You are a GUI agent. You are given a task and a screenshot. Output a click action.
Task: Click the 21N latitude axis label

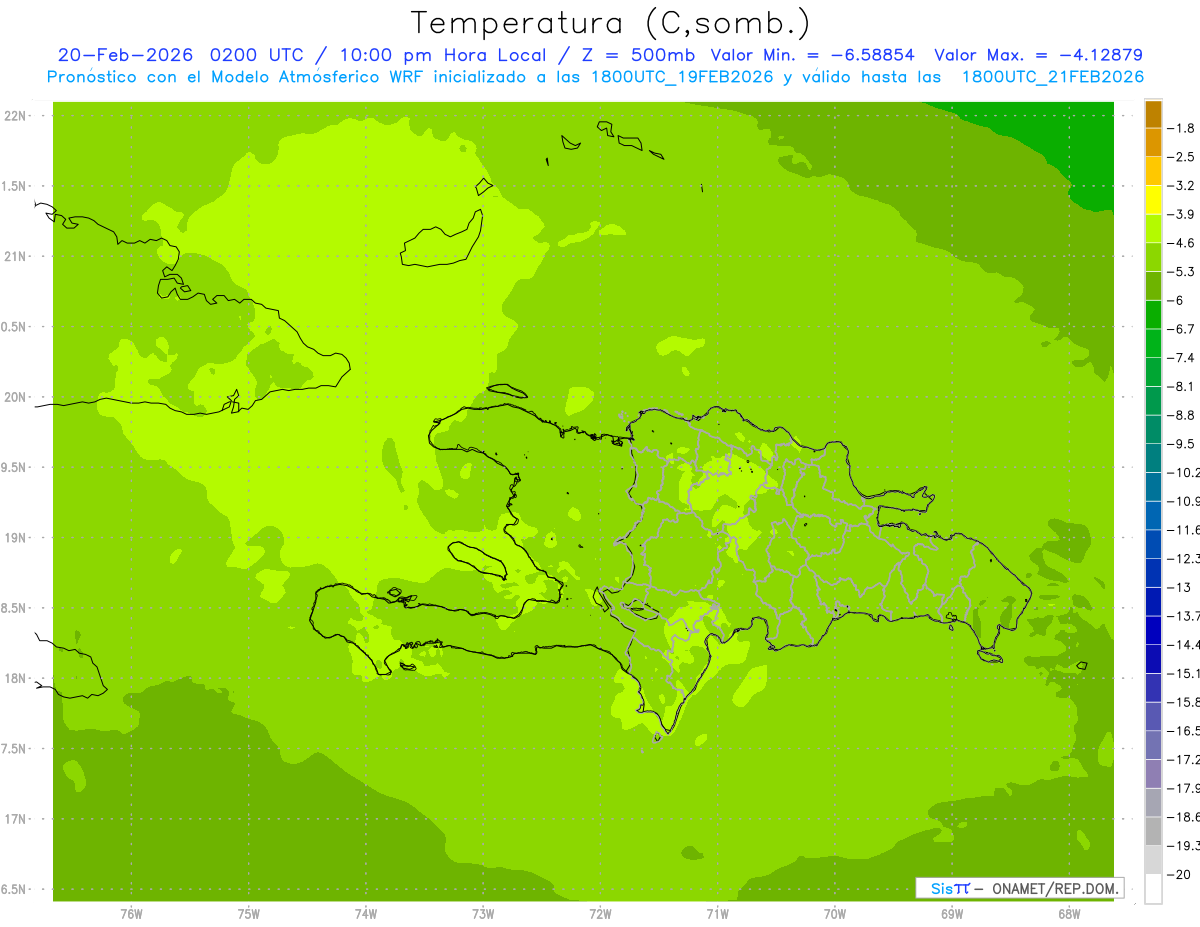15,257
